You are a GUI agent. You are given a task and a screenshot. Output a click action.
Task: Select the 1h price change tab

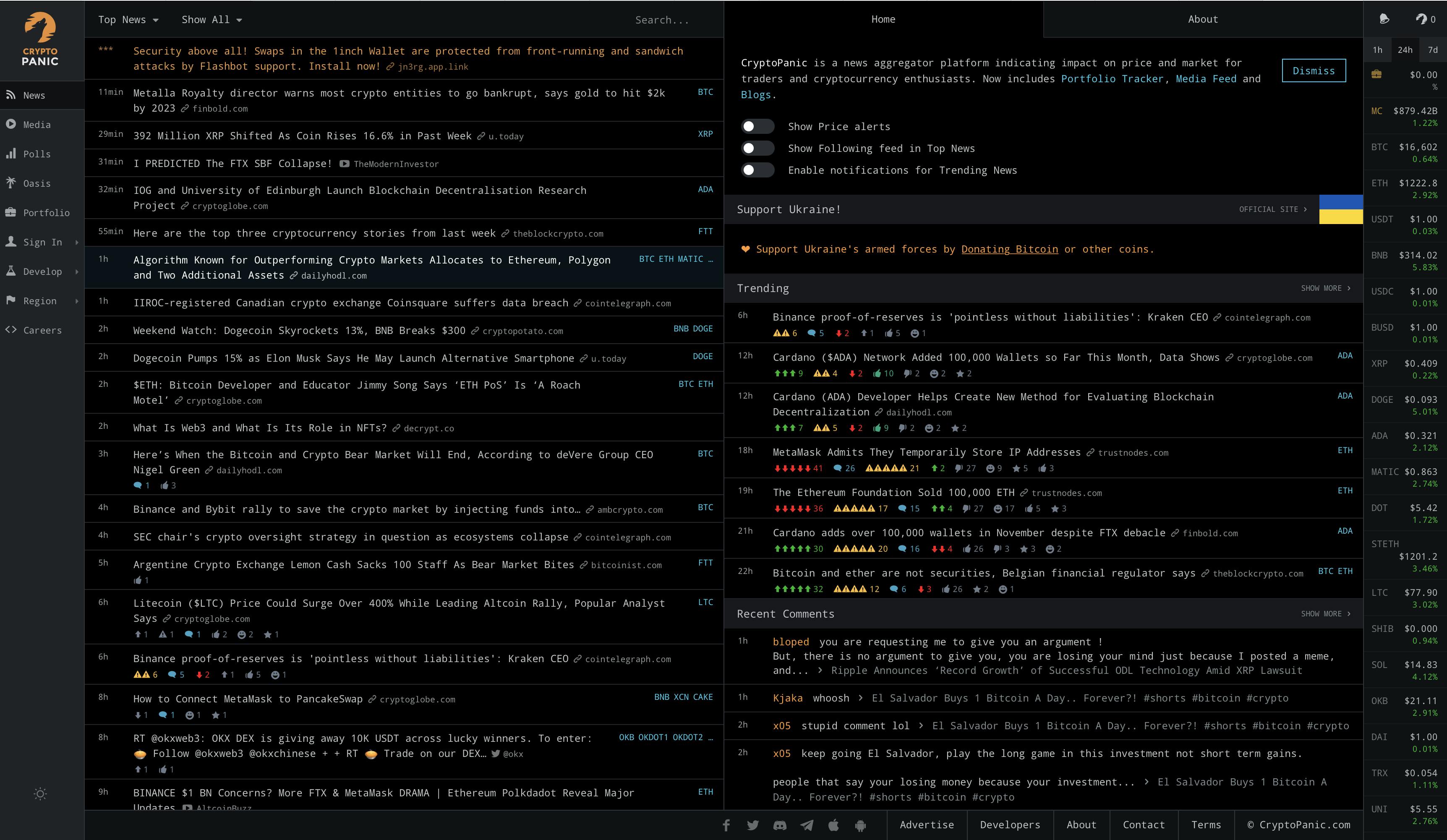(x=1377, y=50)
